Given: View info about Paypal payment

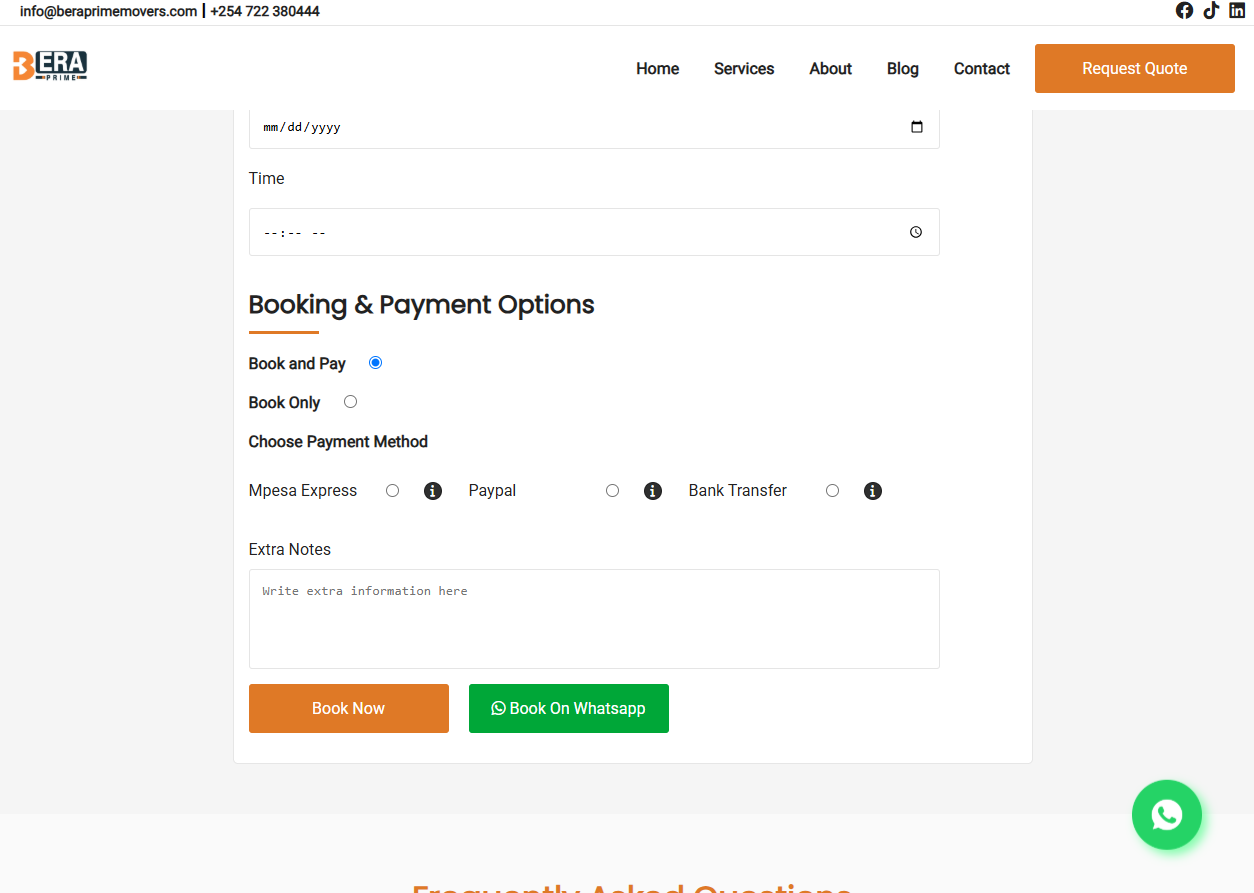Looking at the screenshot, I should click(652, 490).
